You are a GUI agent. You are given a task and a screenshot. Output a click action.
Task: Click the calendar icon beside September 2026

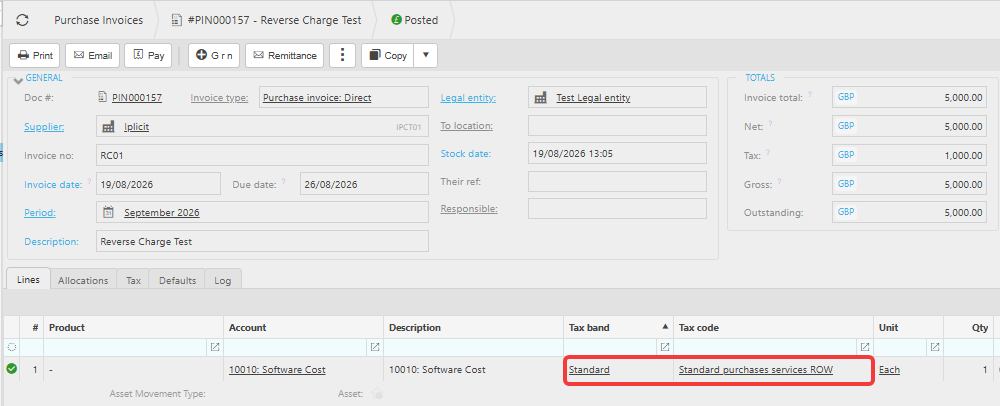coord(108,212)
